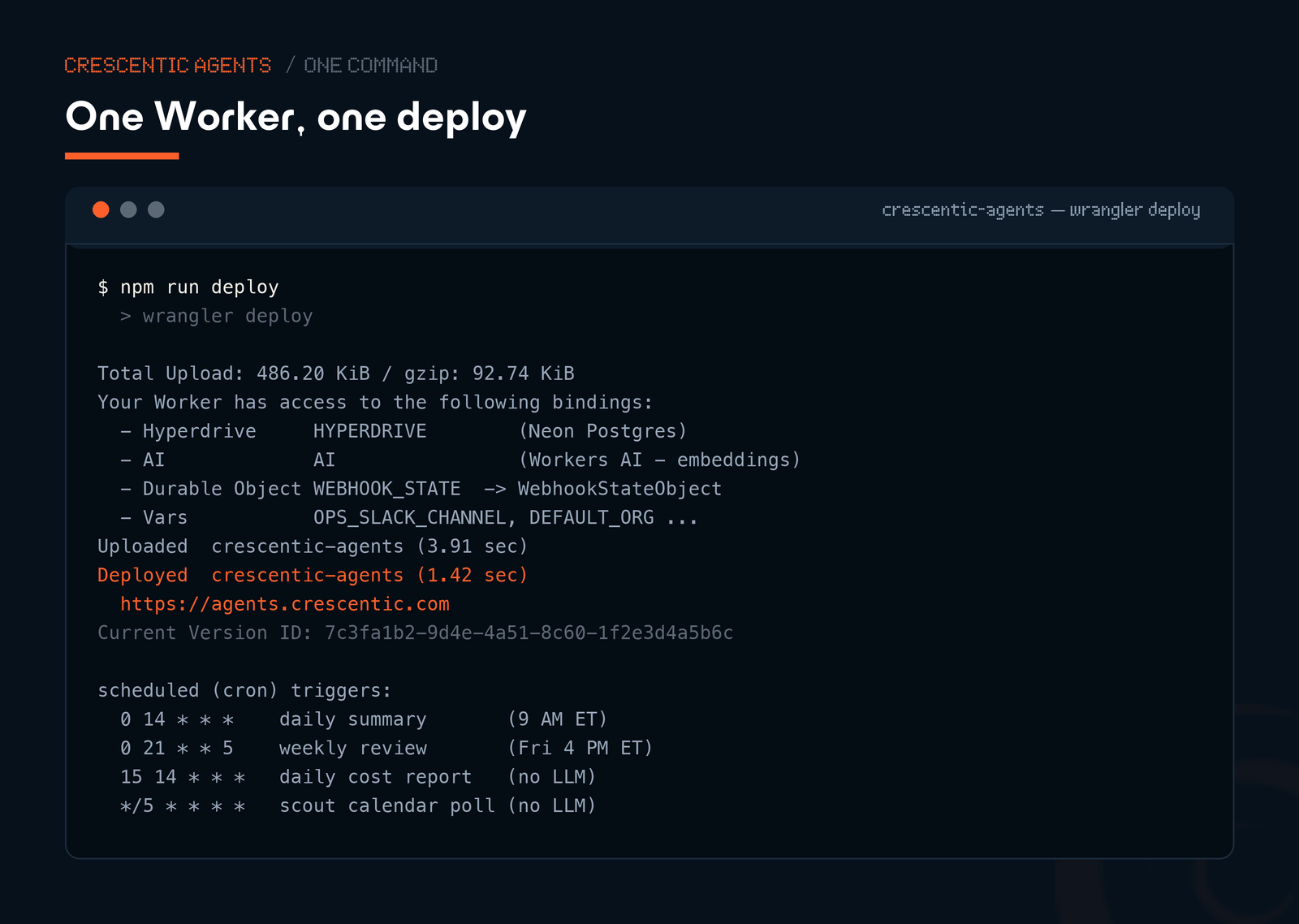Click the cron expression '0 21 * * 5'
1299x924 pixels.
pyautogui.click(x=177, y=749)
